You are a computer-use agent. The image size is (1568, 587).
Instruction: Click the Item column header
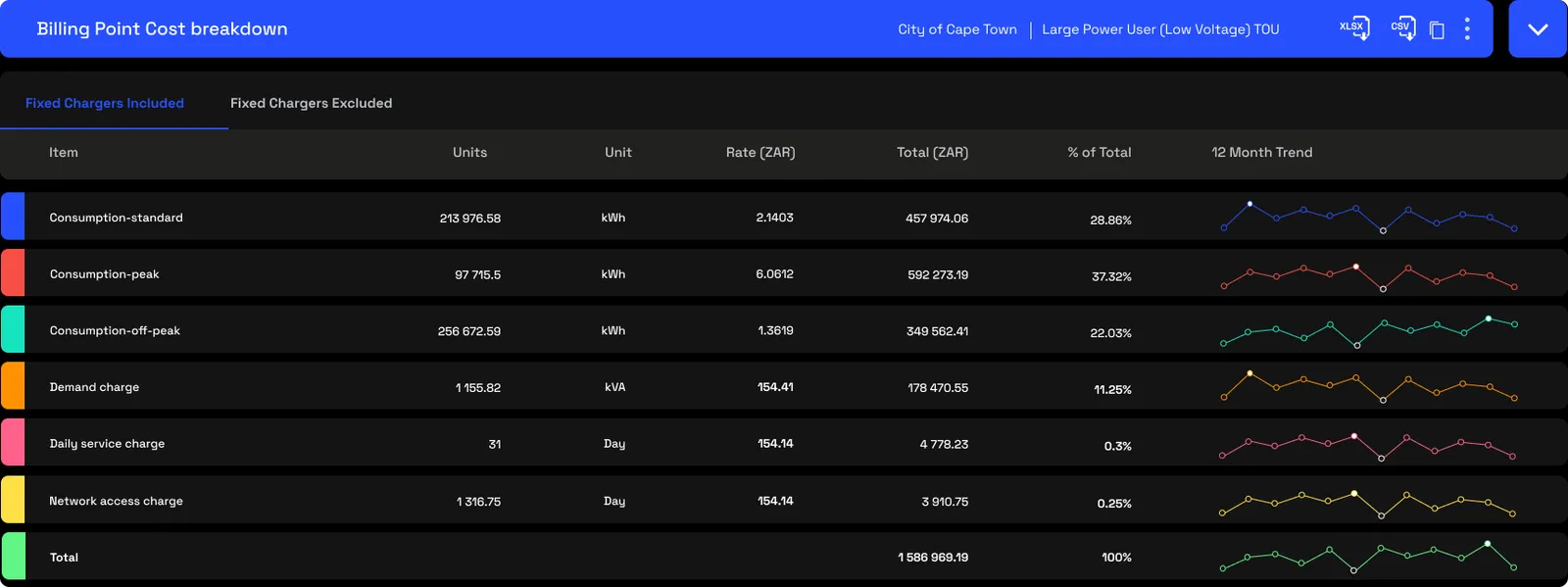click(64, 152)
